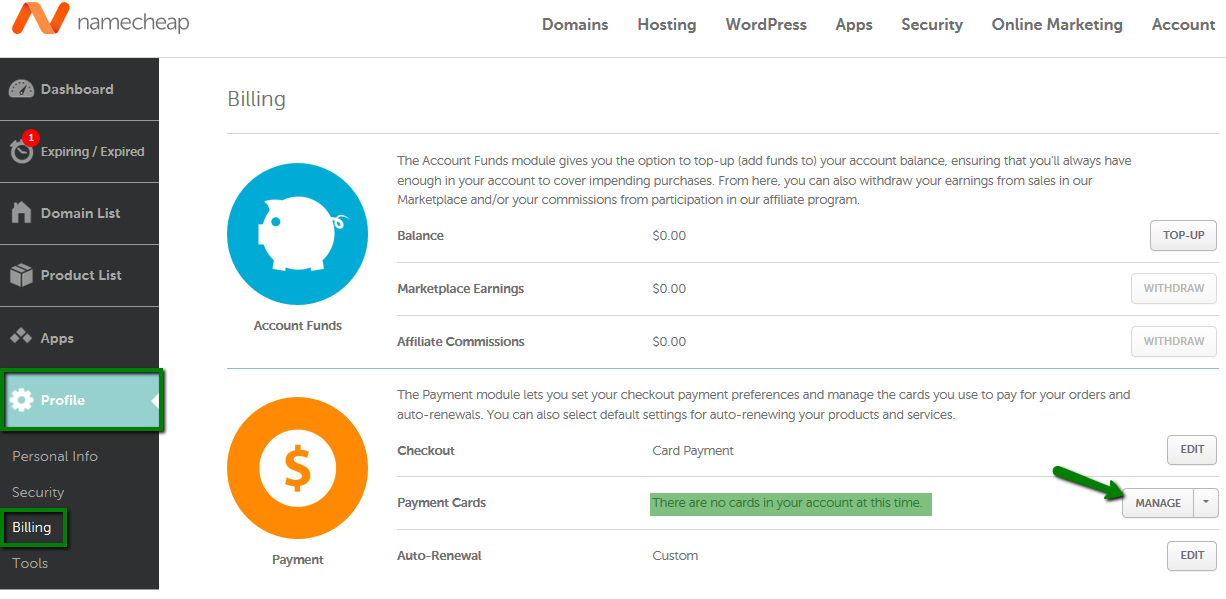1226x599 pixels.
Task: Click the no cards in account message
Action: click(787, 503)
